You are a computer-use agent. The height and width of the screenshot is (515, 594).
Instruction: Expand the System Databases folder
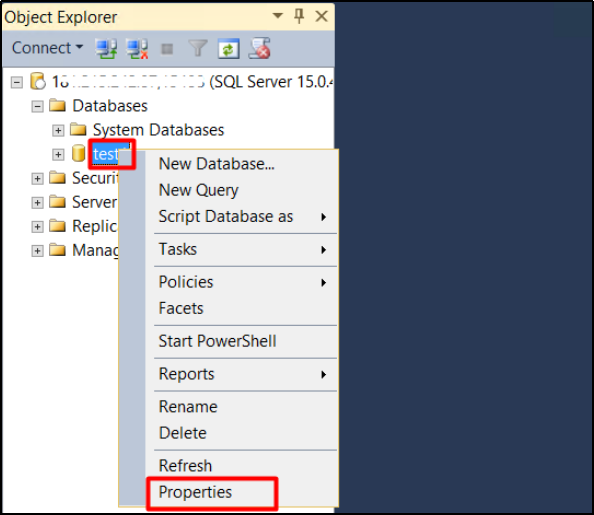tap(58, 131)
